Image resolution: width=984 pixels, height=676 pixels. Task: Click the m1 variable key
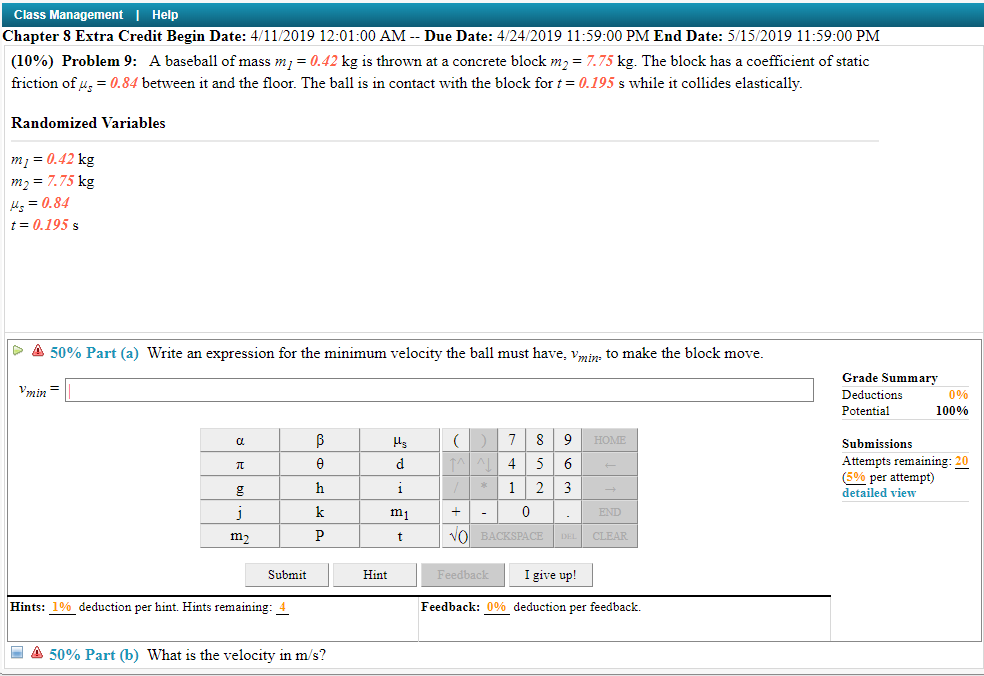click(x=399, y=511)
